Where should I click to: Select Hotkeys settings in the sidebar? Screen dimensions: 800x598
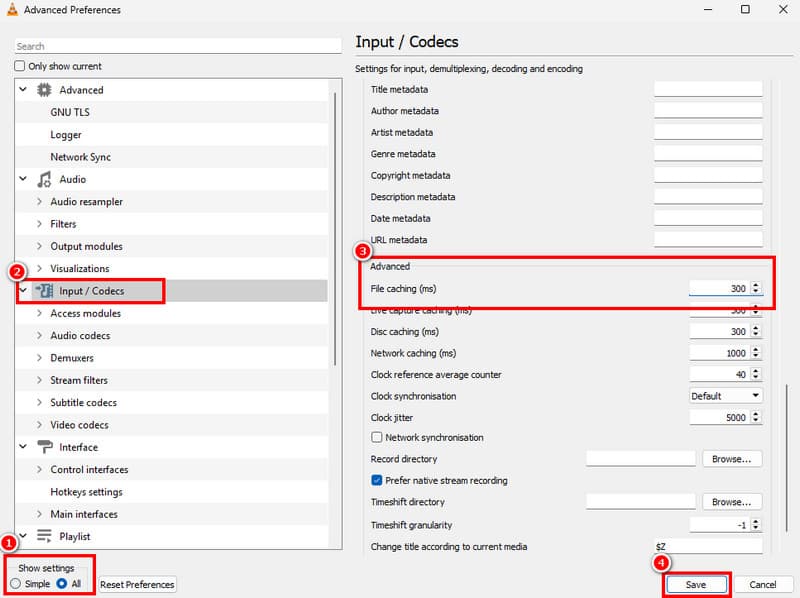point(84,491)
